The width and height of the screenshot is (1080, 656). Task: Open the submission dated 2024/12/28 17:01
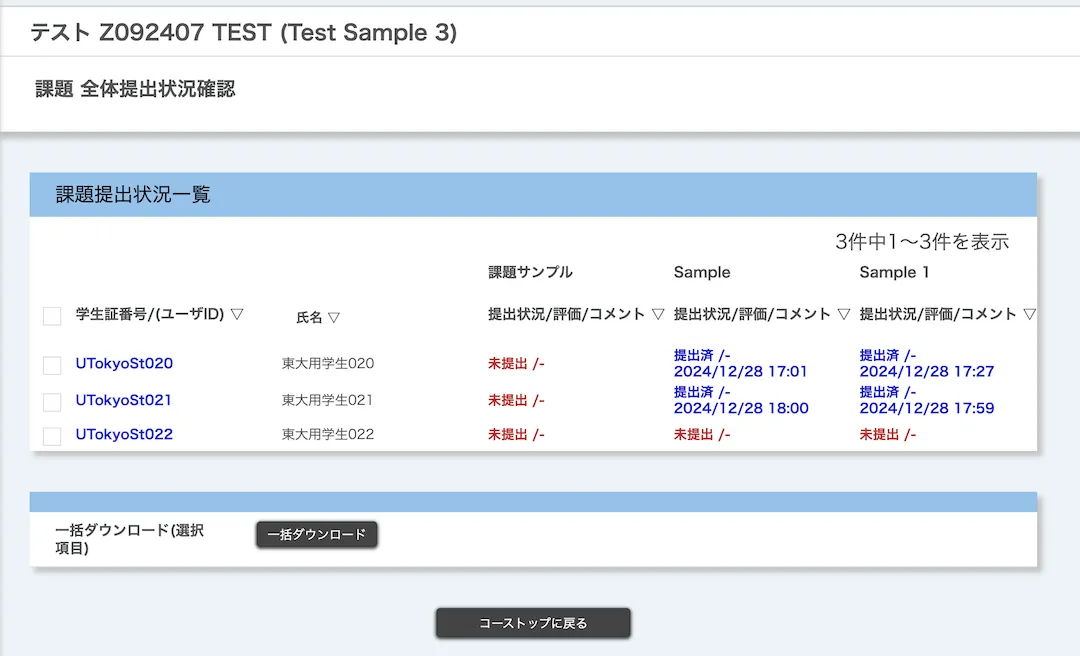[740, 371]
